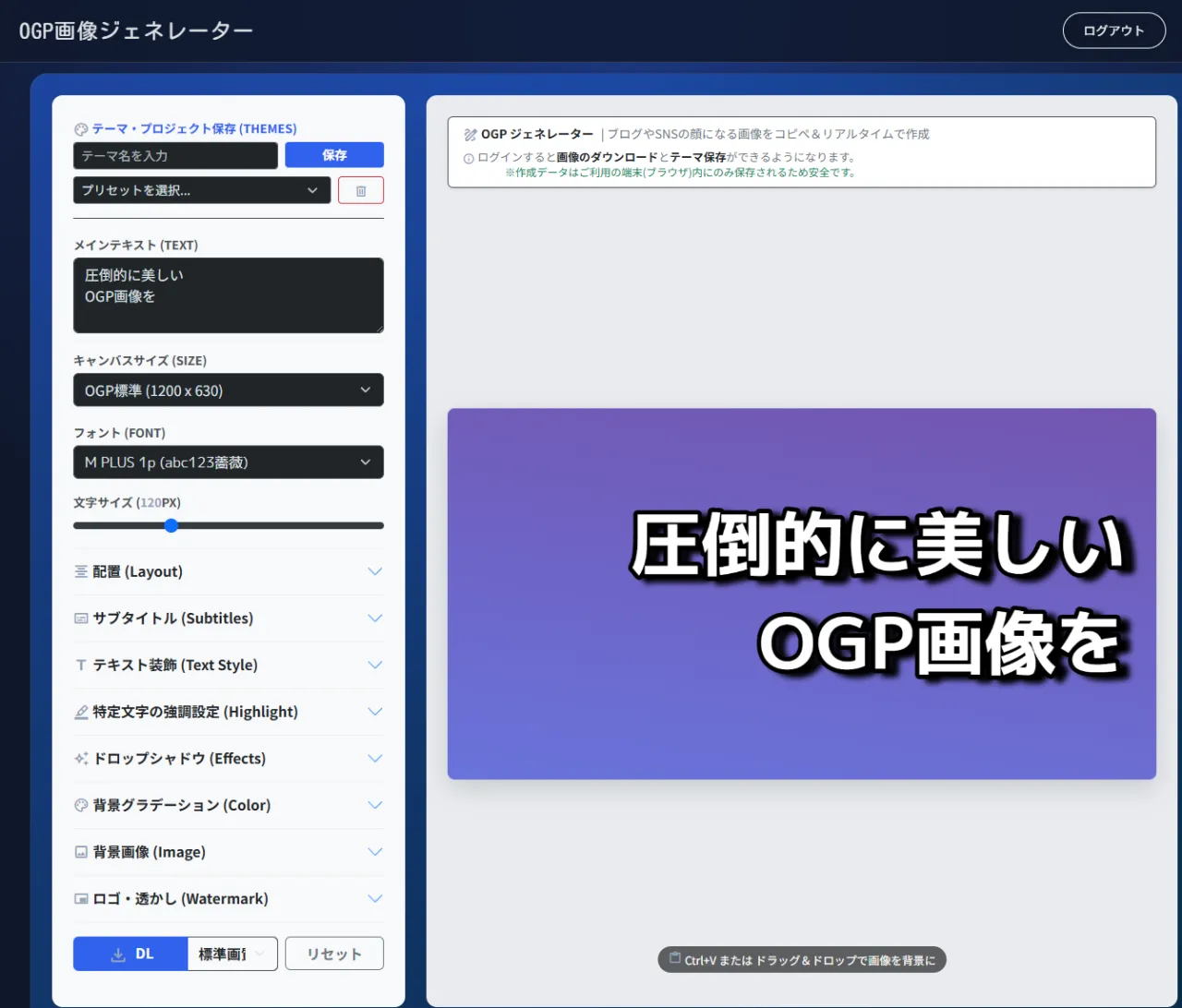Open the 標準画質 quality dropdown
Screen dimensions: 1182x1008
click(232, 954)
